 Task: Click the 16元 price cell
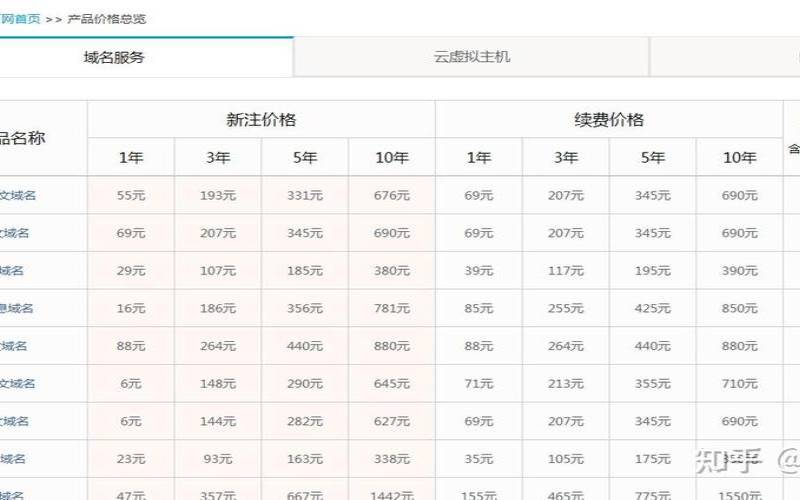(x=131, y=309)
